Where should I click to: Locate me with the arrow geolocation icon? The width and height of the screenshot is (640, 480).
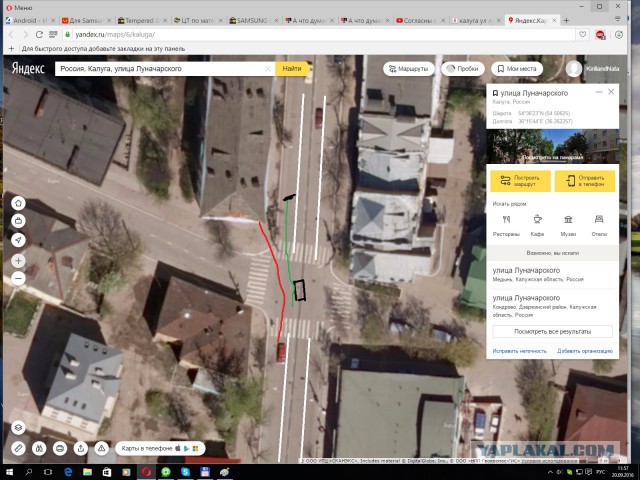(x=18, y=240)
